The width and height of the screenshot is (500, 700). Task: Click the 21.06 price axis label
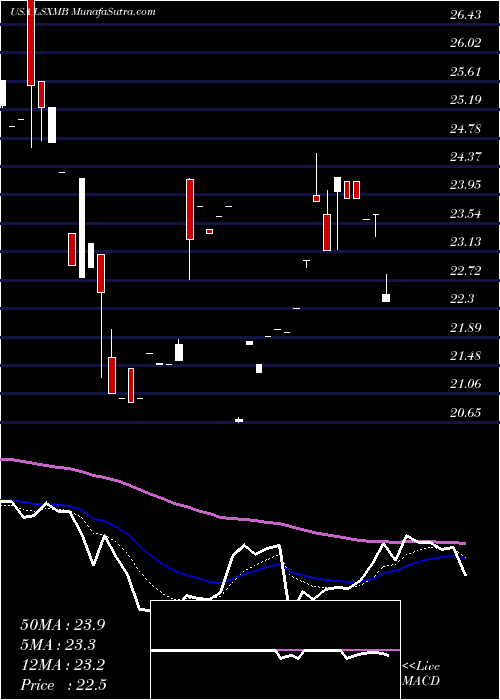(466, 384)
